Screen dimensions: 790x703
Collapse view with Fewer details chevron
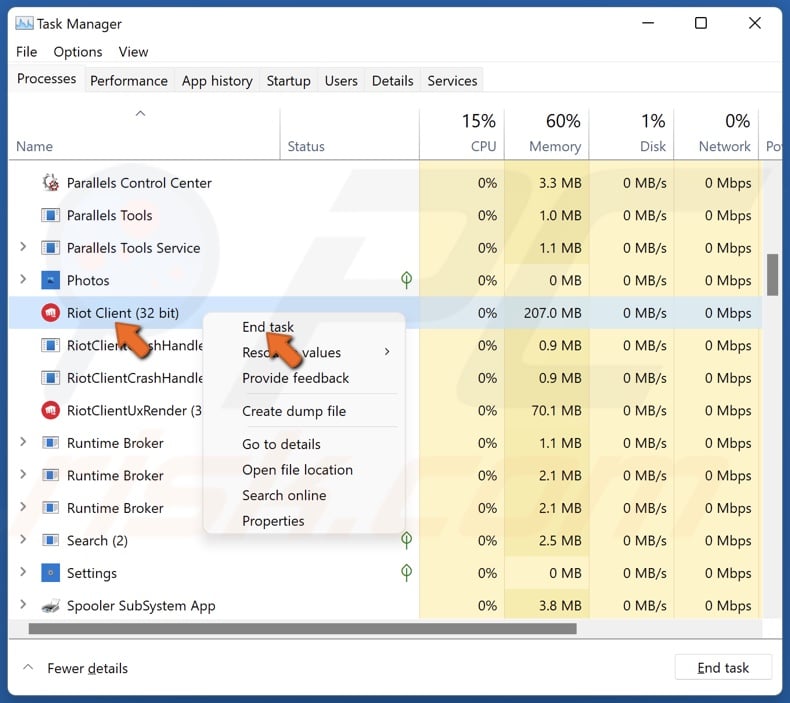pyautogui.click(x=28, y=667)
